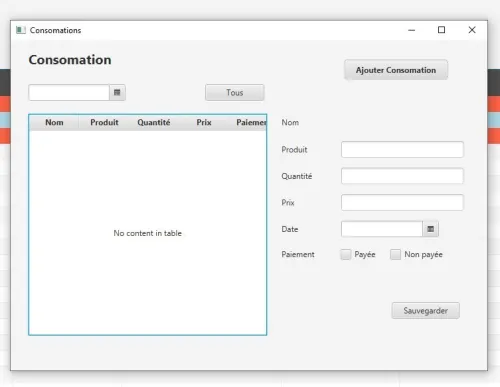
Task: Close the Consomations window
Action: tap(472, 30)
